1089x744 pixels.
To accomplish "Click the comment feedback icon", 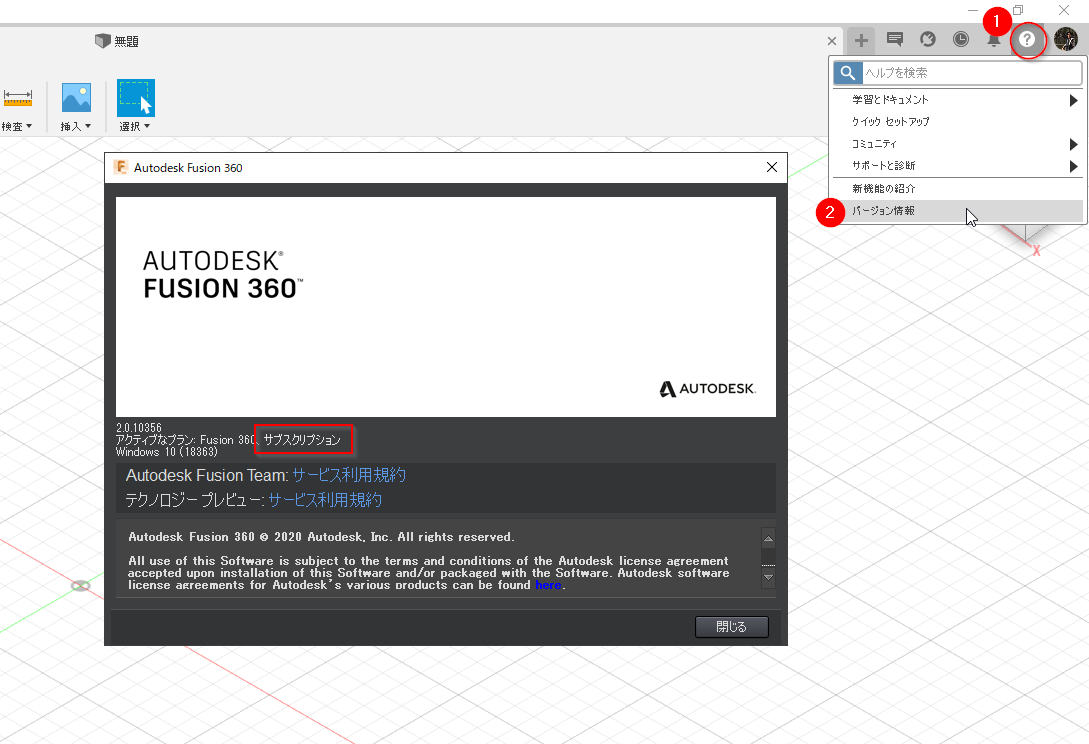I will pos(894,40).
